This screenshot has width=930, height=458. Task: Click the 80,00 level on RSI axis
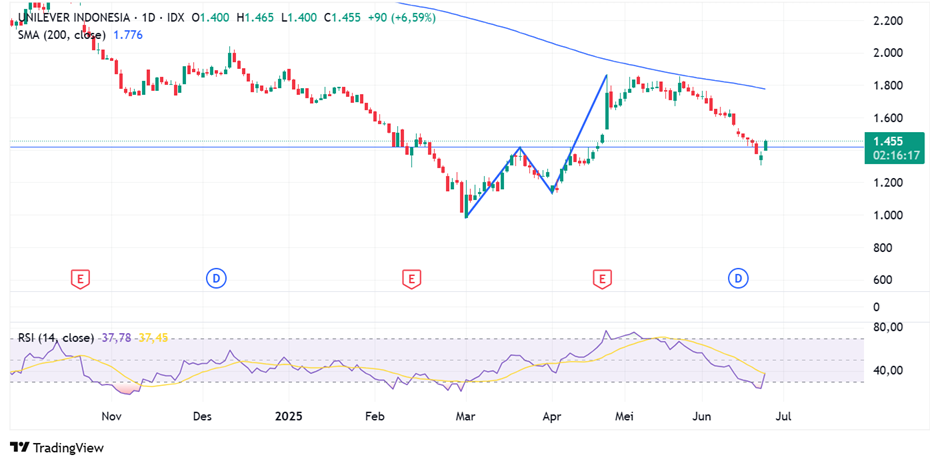point(888,327)
